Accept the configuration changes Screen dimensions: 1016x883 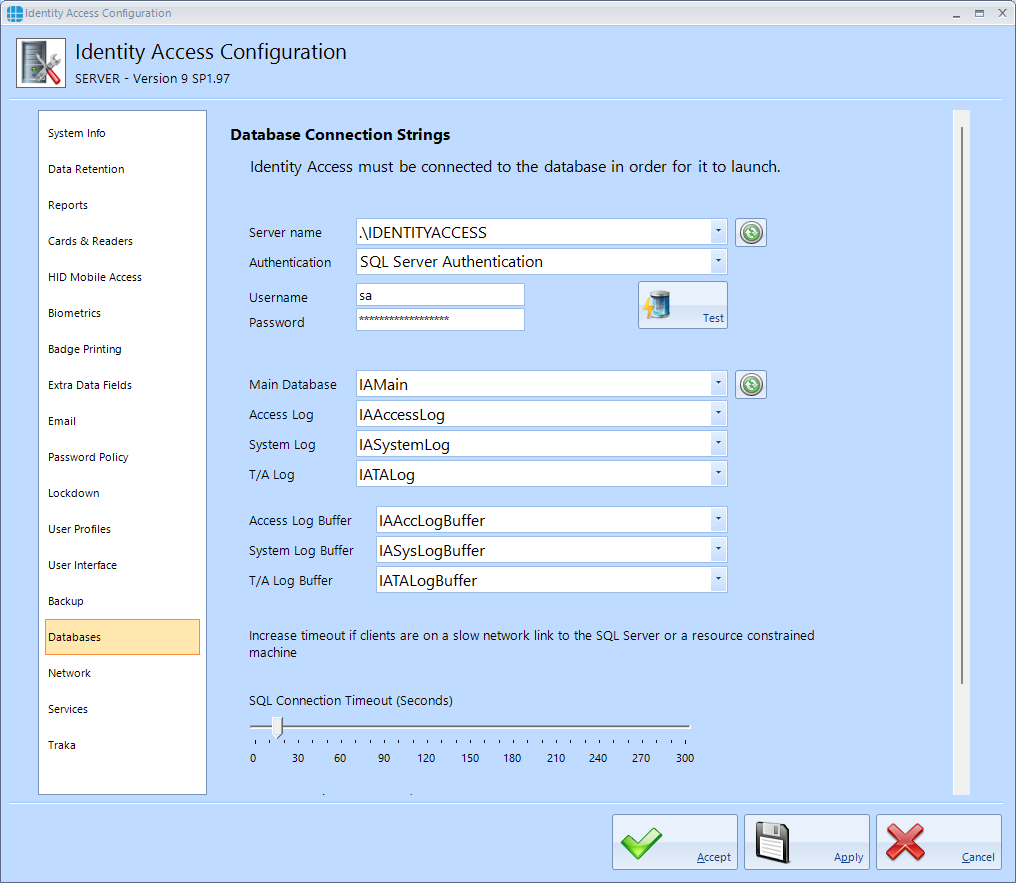(x=675, y=842)
